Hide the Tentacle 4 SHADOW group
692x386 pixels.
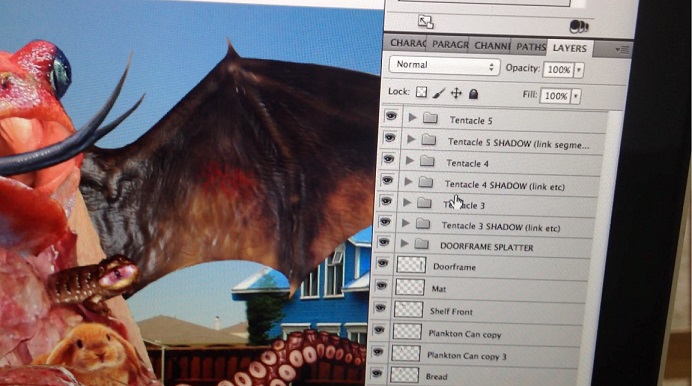tap(387, 180)
